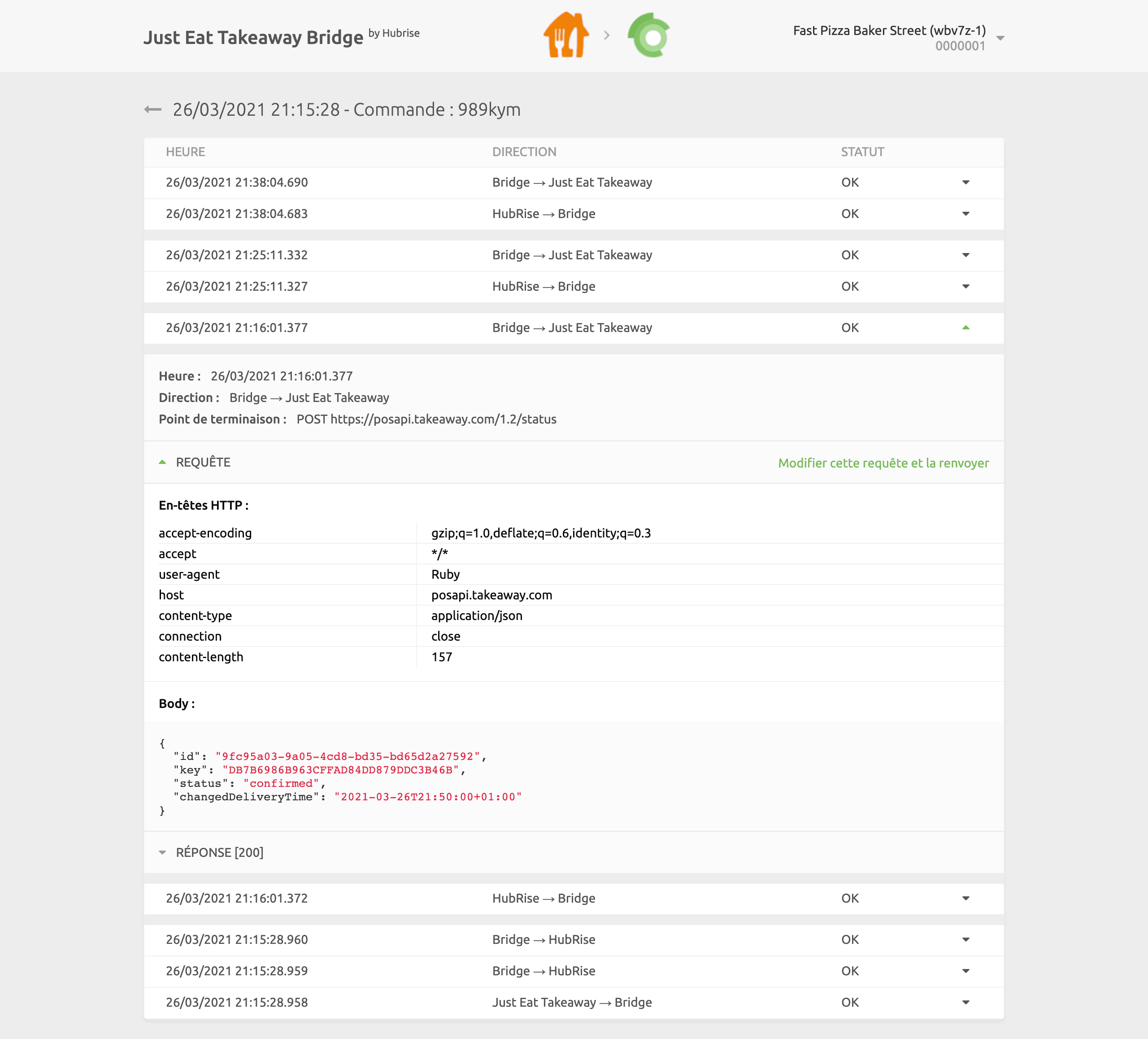Screen dimensions: 1148x1039
Task: Click the JSON id value 9fc95a03-9a05-4cd8
Action: point(348,756)
